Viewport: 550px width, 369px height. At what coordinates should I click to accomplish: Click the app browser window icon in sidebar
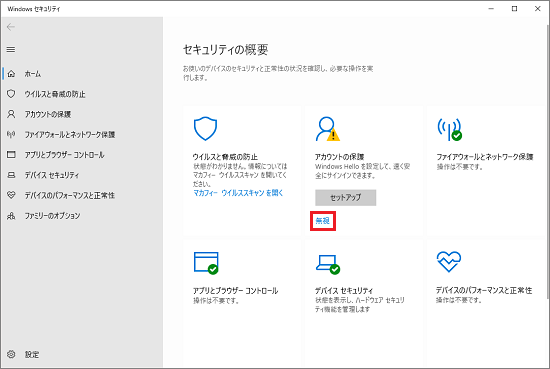tap(11, 154)
